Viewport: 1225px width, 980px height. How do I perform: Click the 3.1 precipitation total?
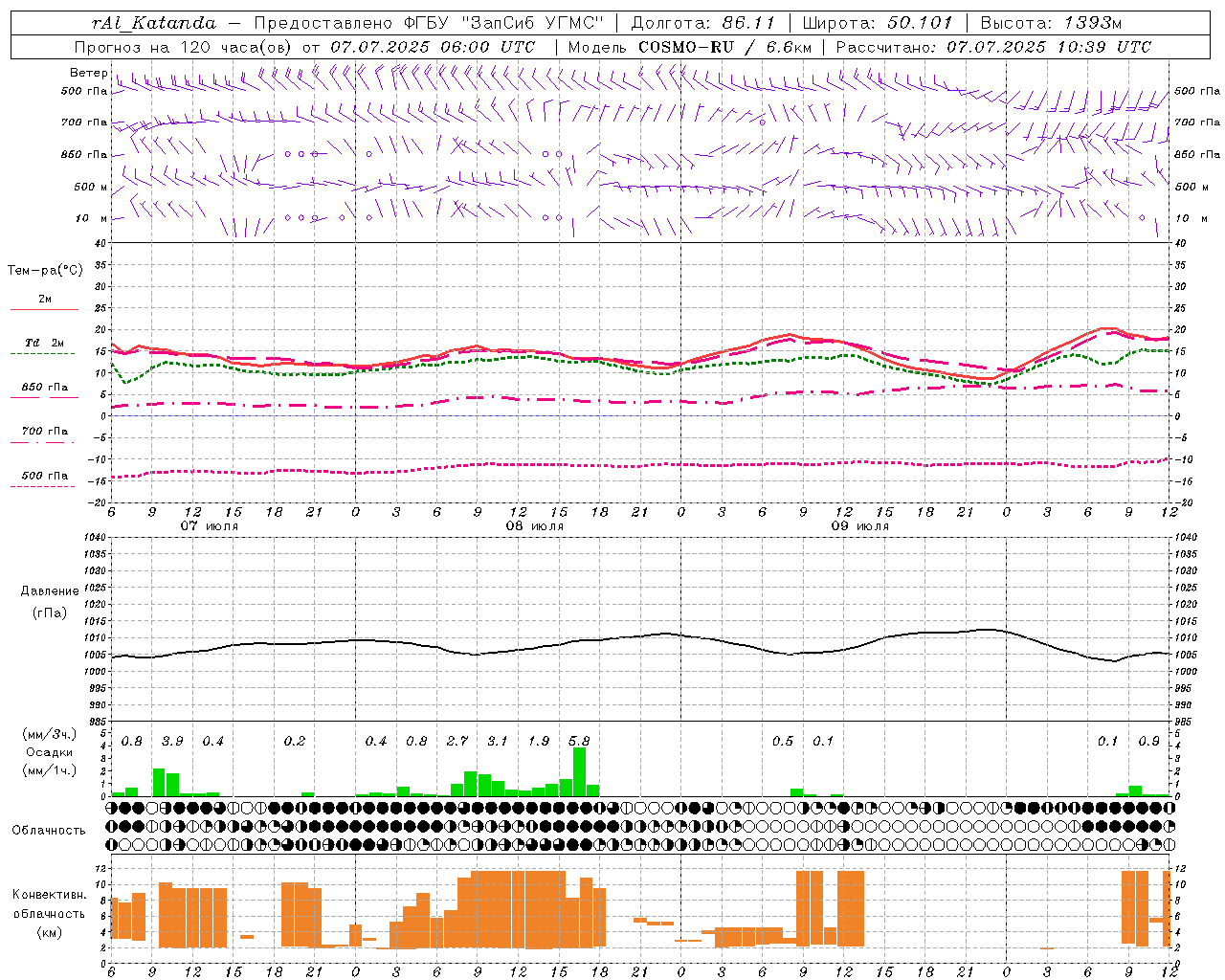[498, 742]
